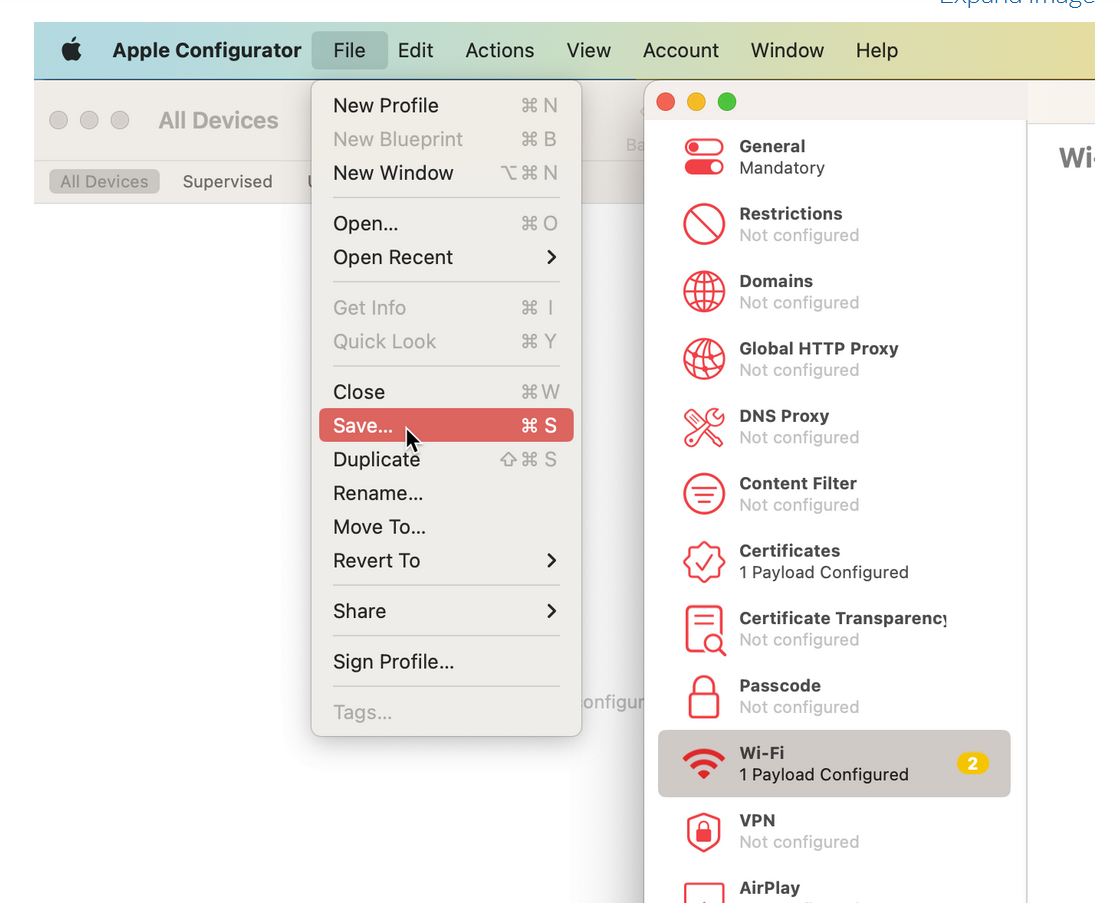Select the Domains globe icon
This screenshot has width=1120, height=921.
pos(704,292)
